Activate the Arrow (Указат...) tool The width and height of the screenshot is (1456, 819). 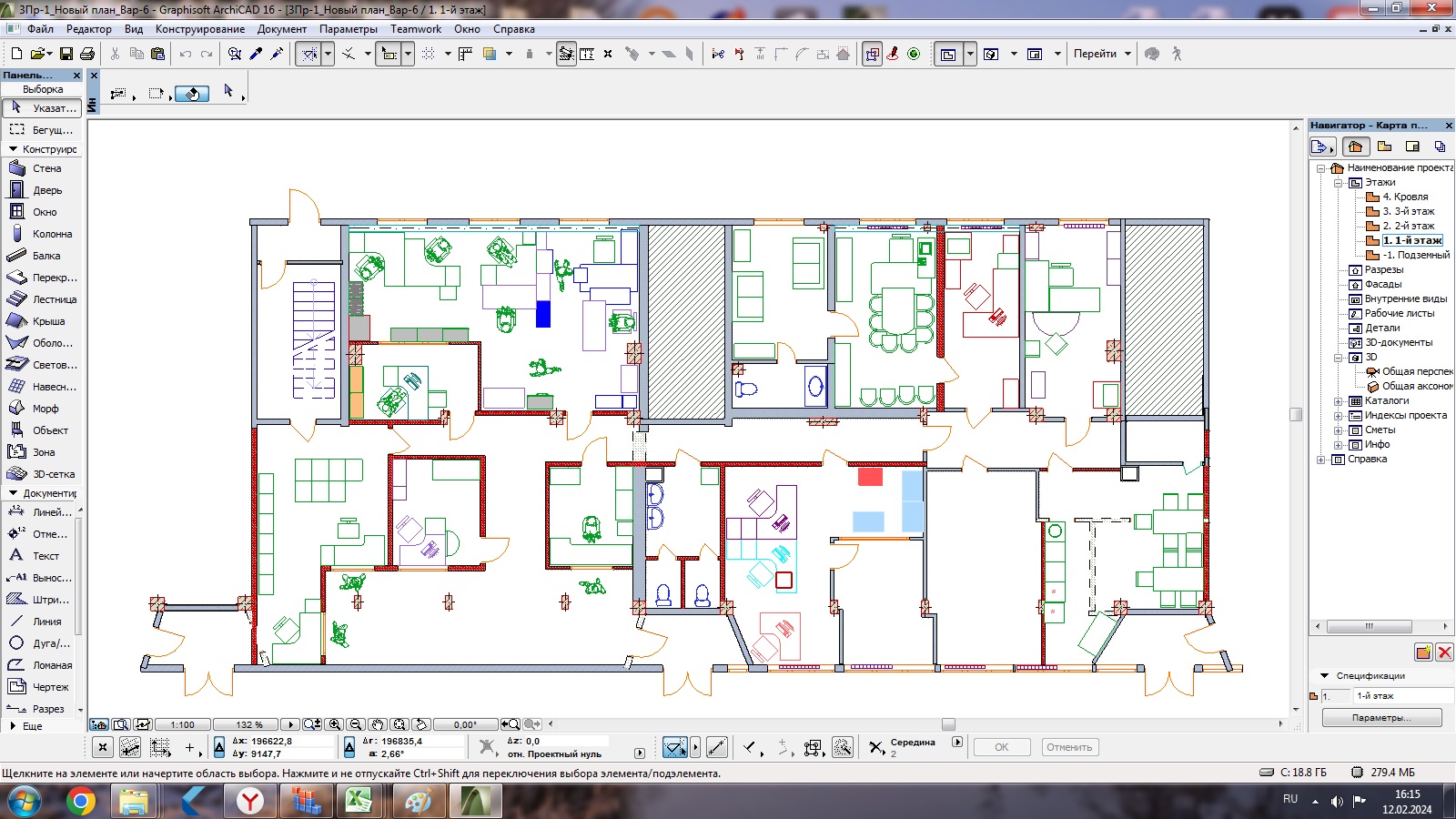(42, 107)
